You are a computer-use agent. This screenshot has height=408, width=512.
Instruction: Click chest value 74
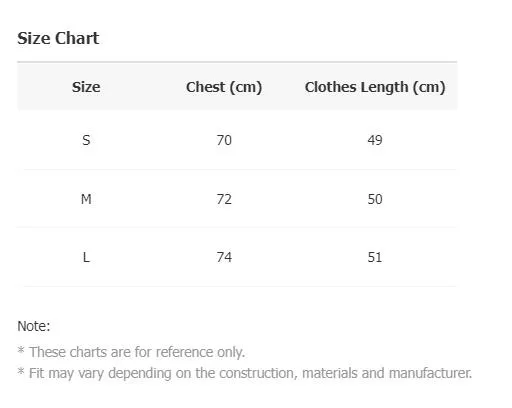(224, 257)
